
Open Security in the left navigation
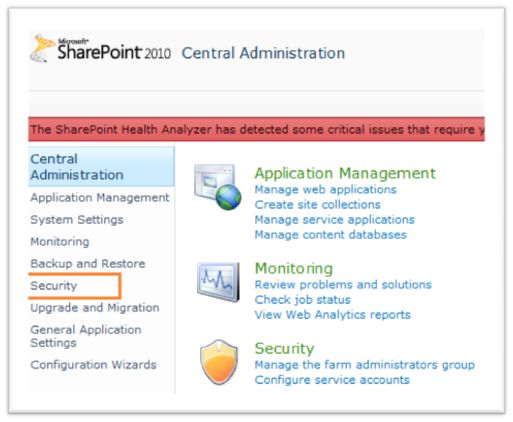point(54,286)
